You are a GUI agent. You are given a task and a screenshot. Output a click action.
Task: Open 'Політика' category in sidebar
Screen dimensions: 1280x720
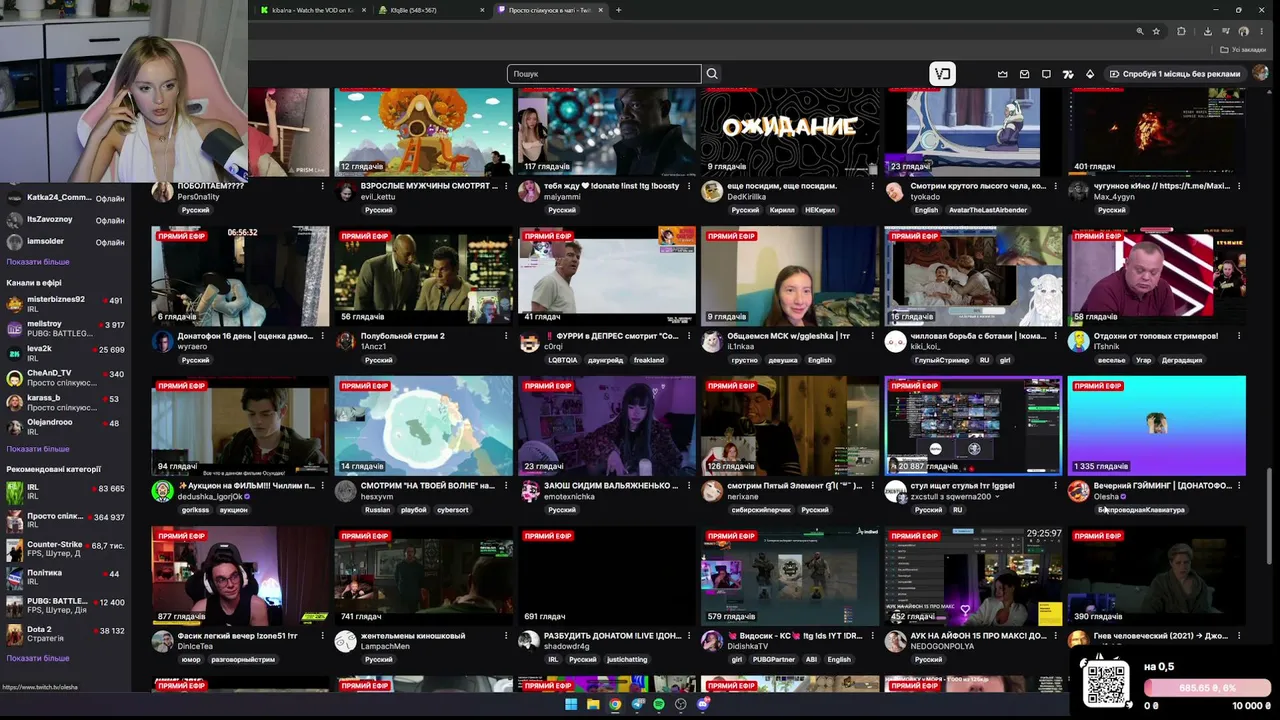coord(65,577)
